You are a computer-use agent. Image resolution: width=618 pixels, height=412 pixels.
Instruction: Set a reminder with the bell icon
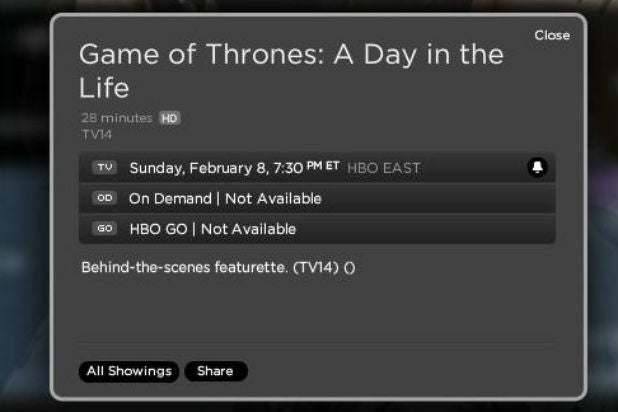point(537,168)
